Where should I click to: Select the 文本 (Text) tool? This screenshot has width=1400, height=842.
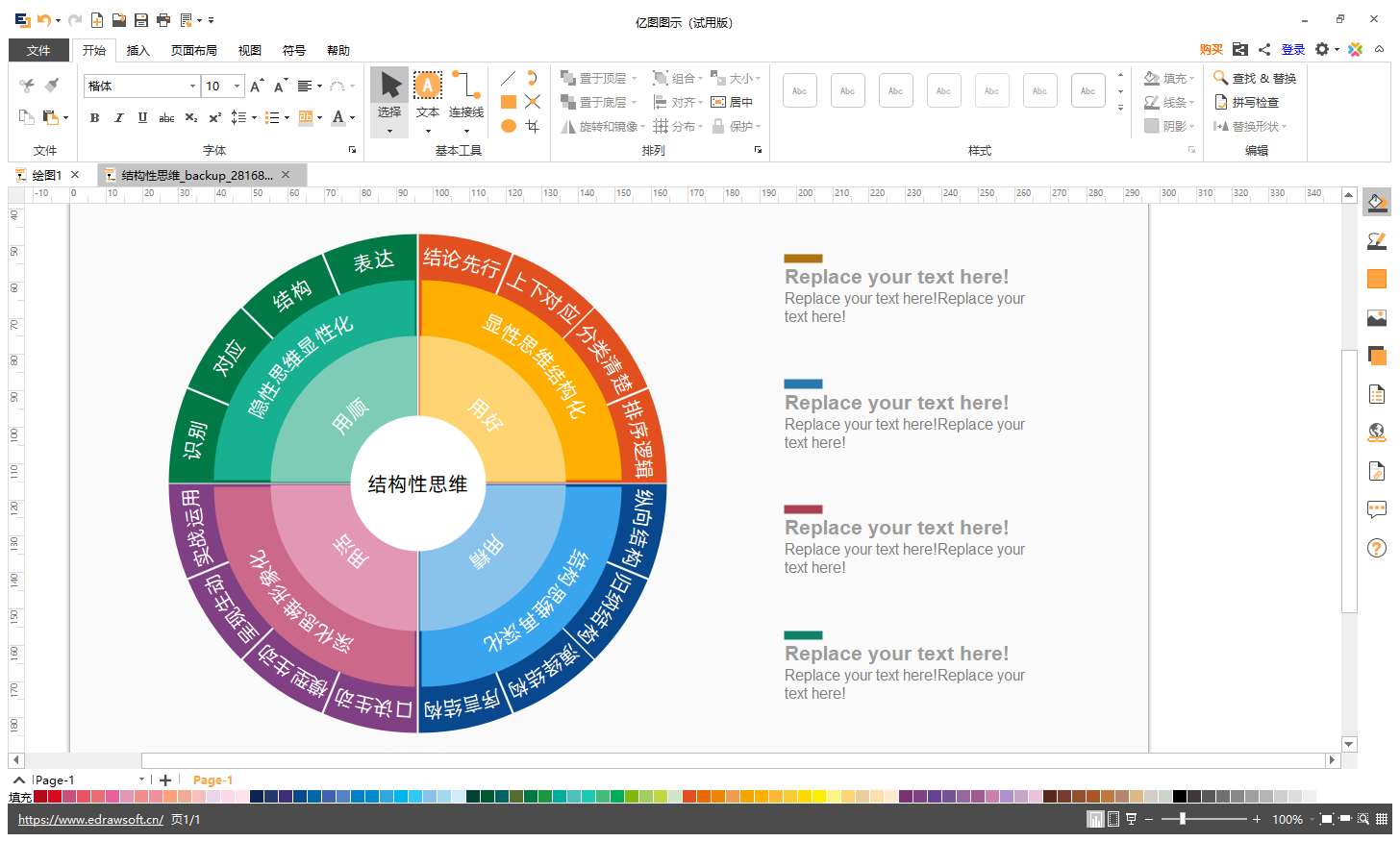click(428, 96)
